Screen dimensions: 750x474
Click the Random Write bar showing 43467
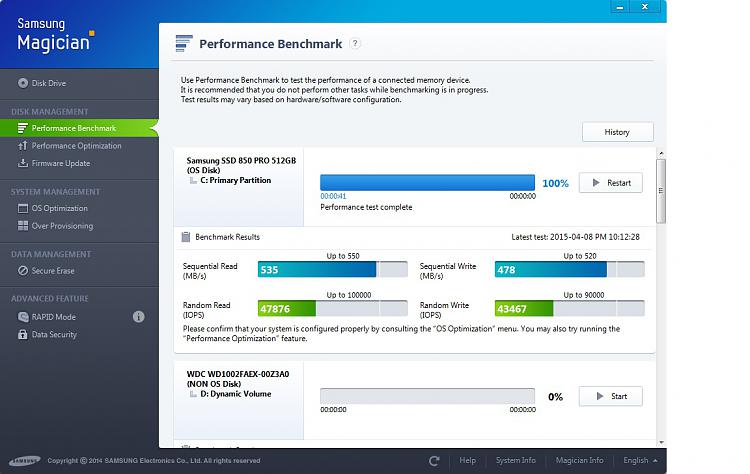pyautogui.click(x=569, y=309)
